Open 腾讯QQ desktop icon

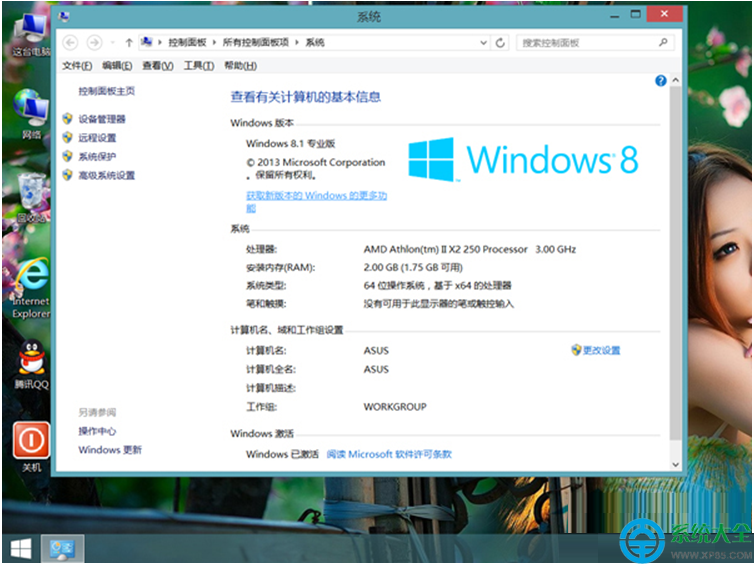(31, 365)
